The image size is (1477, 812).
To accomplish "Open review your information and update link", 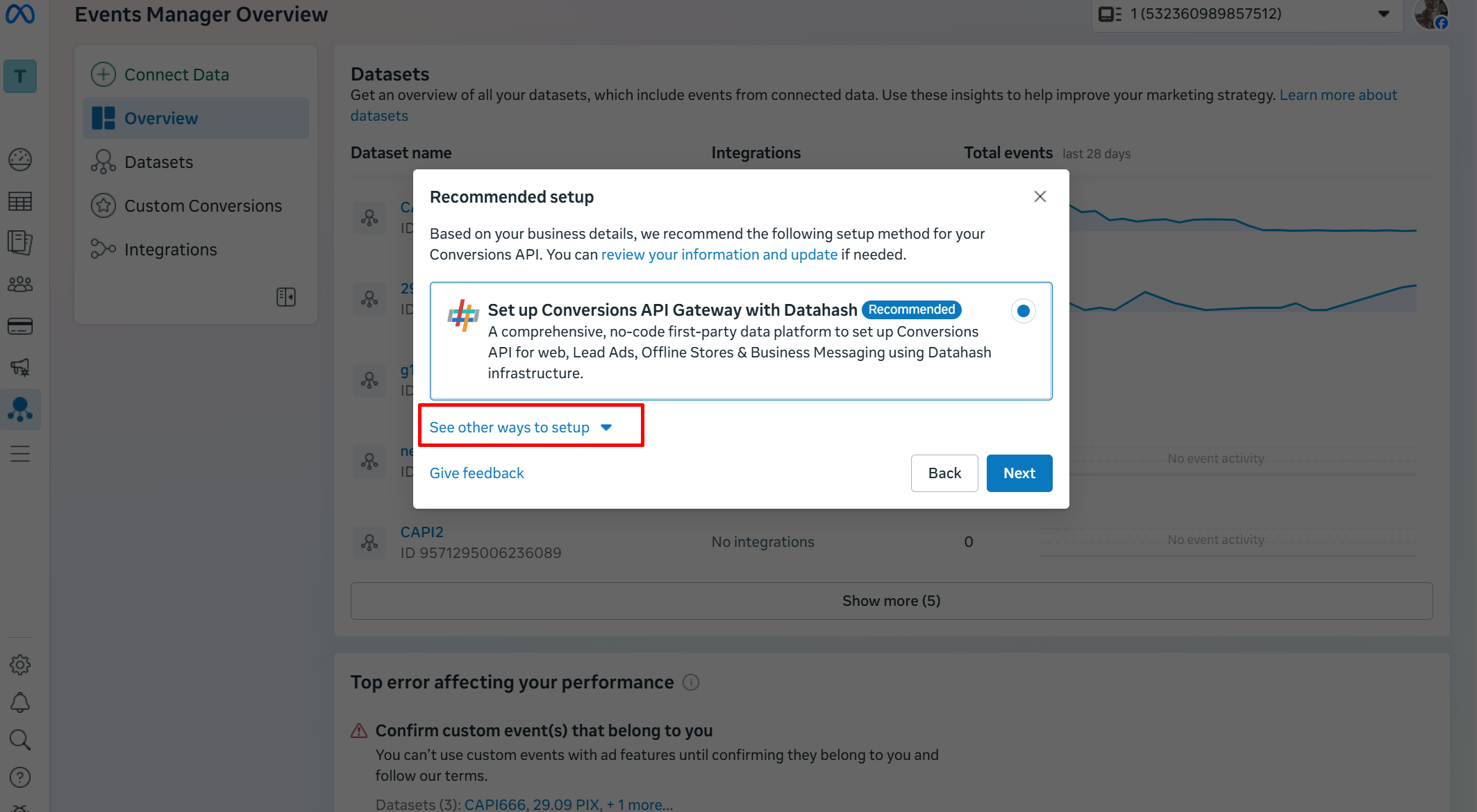I will [x=719, y=255].
